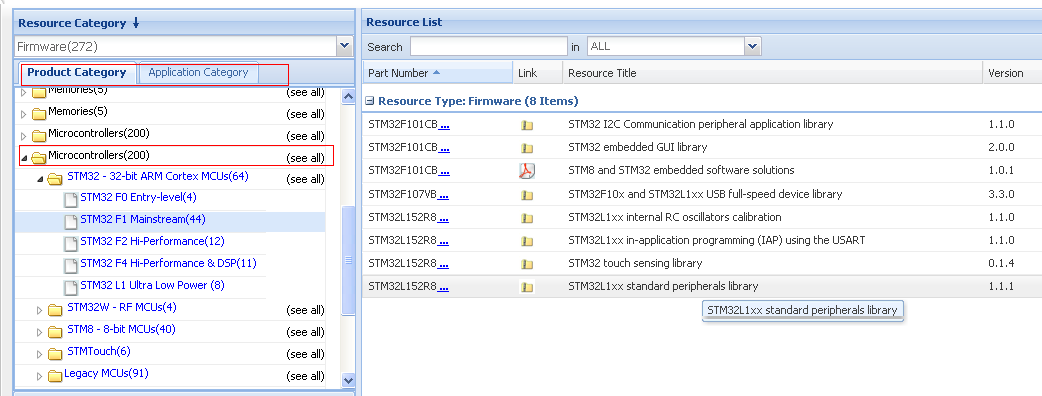
Task: Click see all for STM32W - RF MCUs
Action: point(305,310)
